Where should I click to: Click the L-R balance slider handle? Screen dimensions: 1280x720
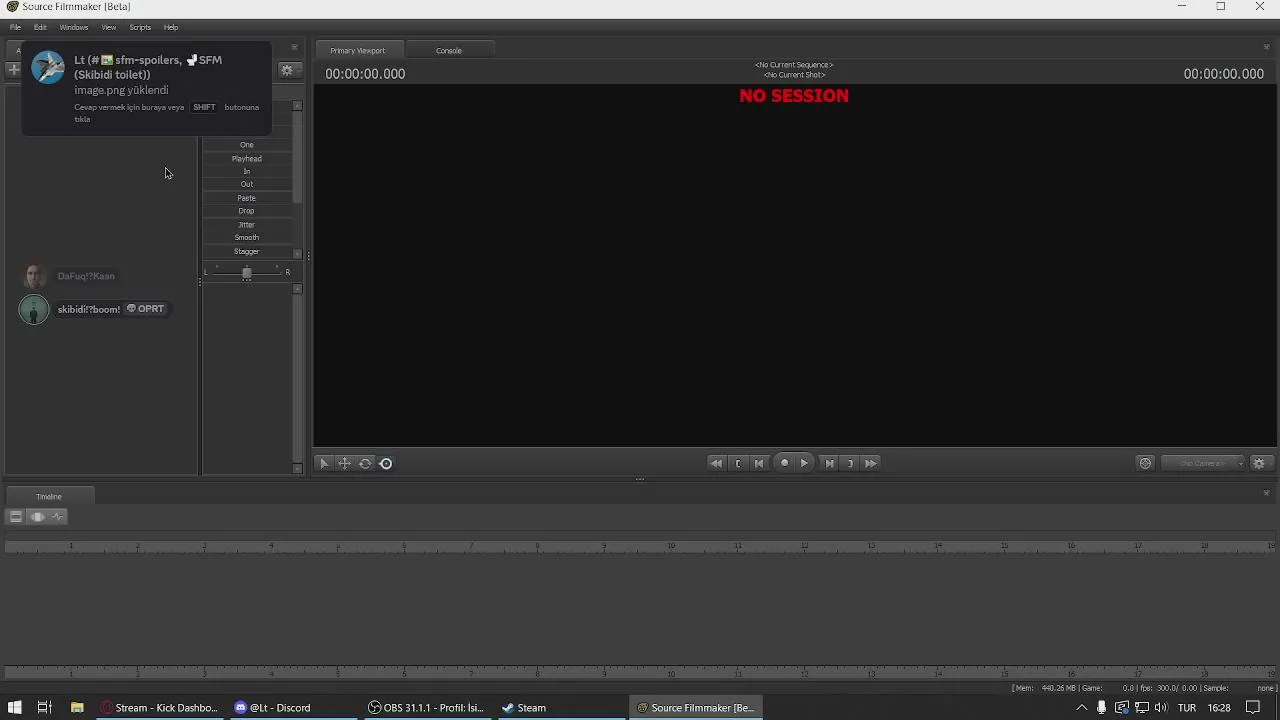click(x=247, y=273)
